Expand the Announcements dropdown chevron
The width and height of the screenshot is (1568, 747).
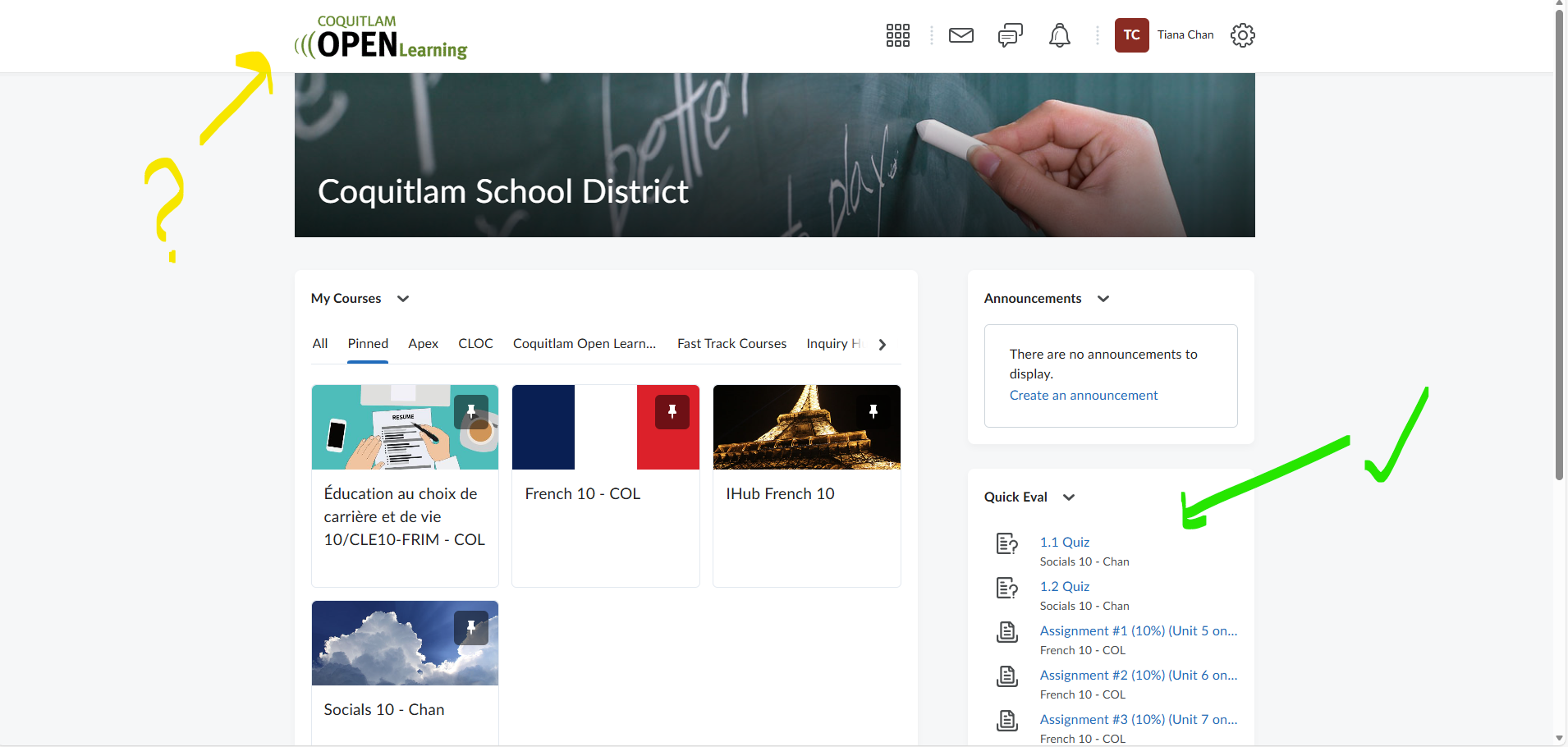[1103, 299]
